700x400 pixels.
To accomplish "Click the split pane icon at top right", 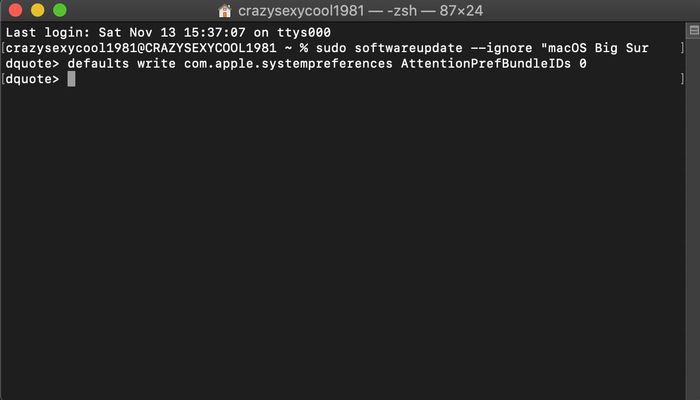I will pos(694,30).
